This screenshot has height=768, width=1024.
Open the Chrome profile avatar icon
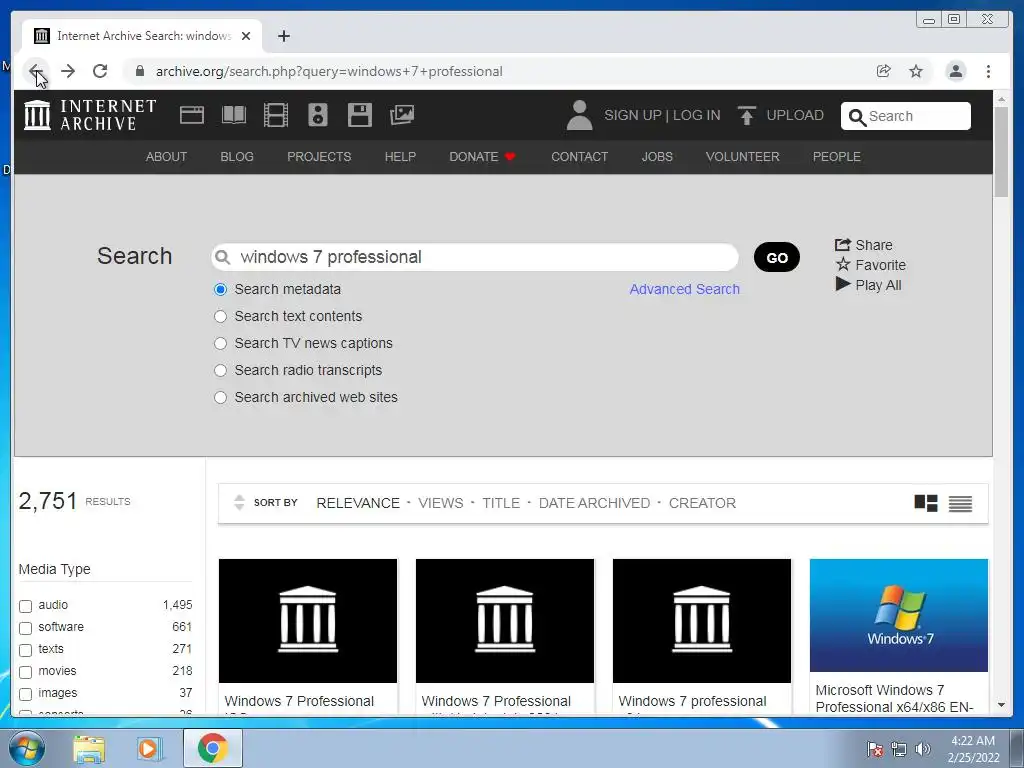pyautogui.click(x=955, y=71)
